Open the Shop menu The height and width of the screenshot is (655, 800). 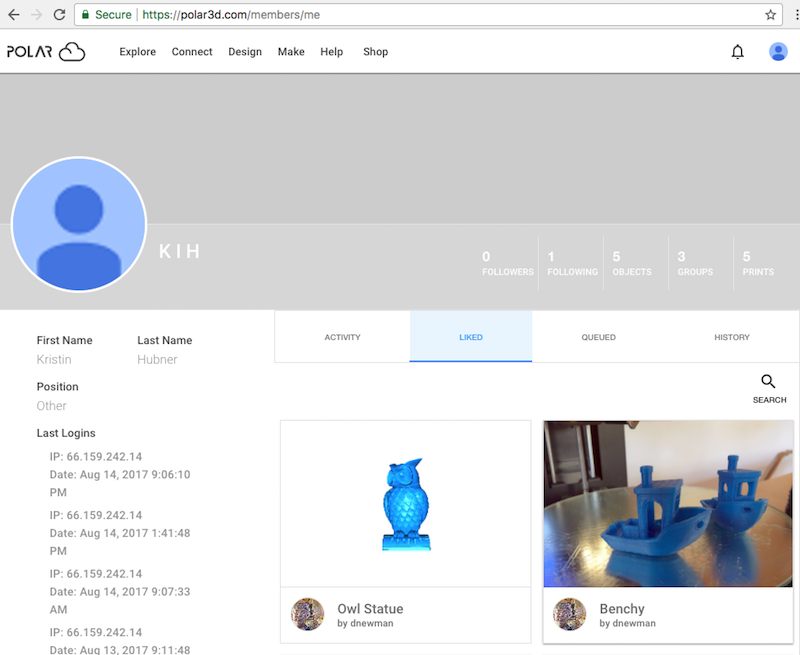[x=376, y=52]
